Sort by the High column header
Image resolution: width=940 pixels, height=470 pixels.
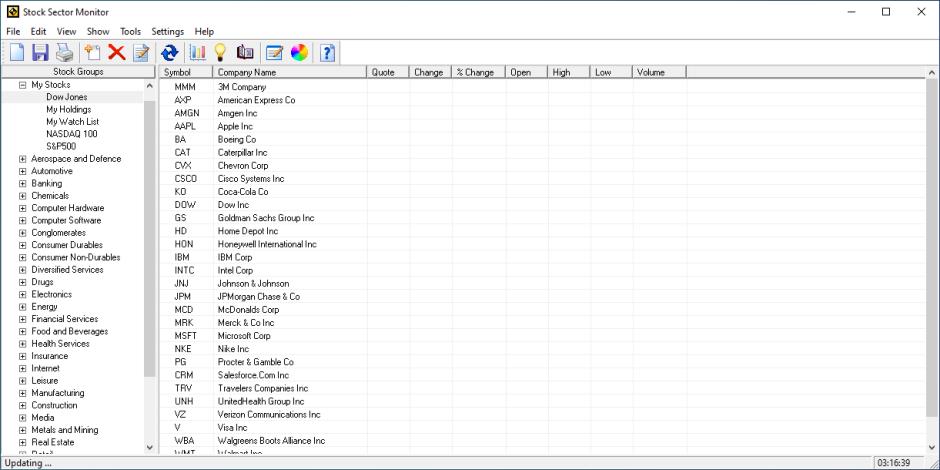click(x=569, y=72)
